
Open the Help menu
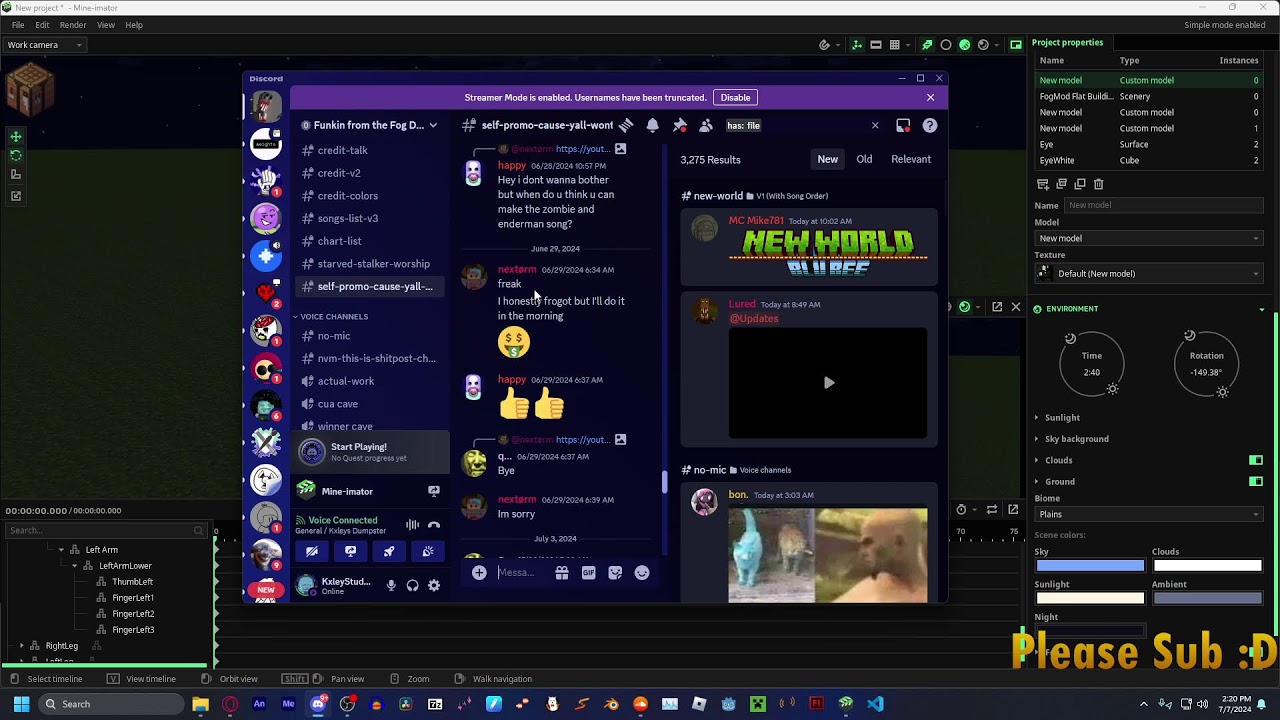(x=134, y=25)
